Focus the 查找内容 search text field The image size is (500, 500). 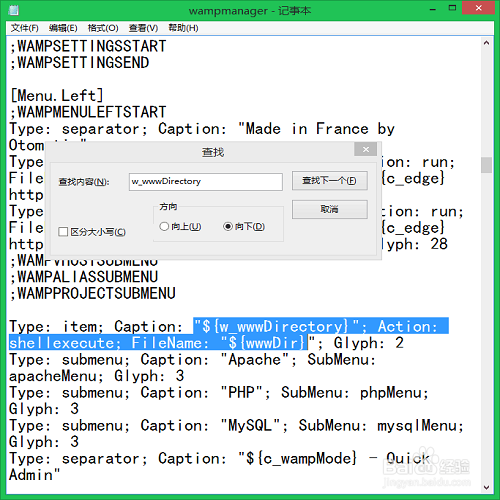pyautogui.click(x=206, y=182)
